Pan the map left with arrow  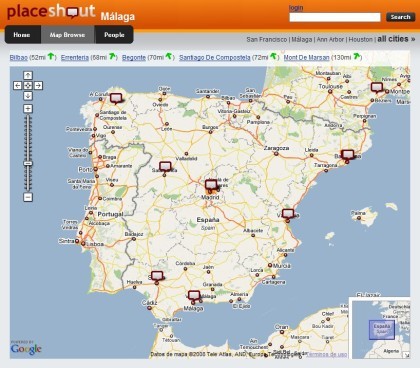tap(17, 85)
